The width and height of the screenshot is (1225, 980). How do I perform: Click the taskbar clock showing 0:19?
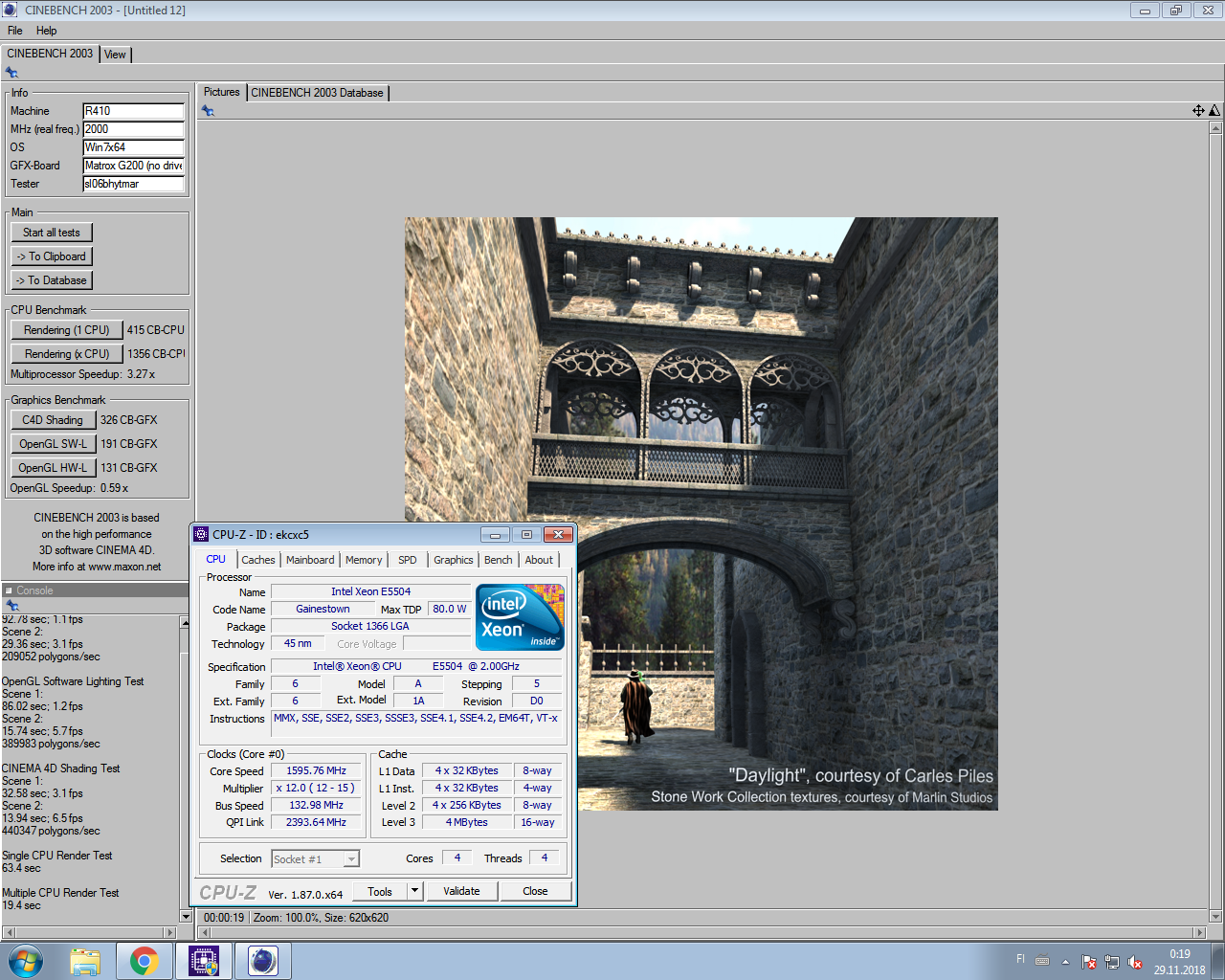pos(1180,961)
